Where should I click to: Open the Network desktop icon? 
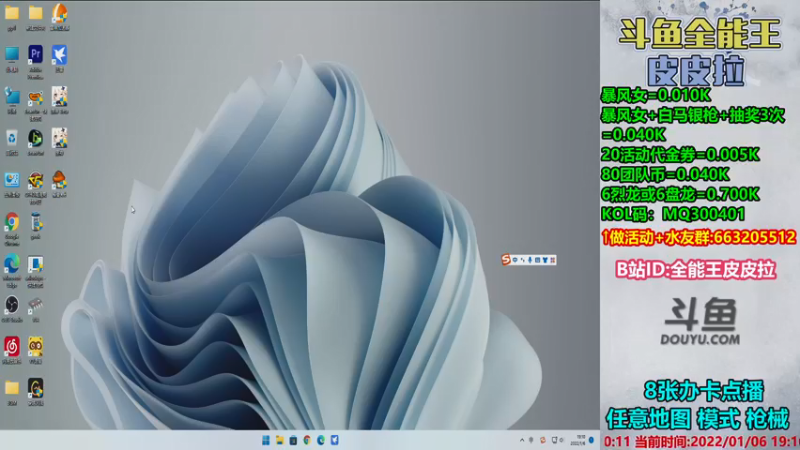(x=12, y=96)
